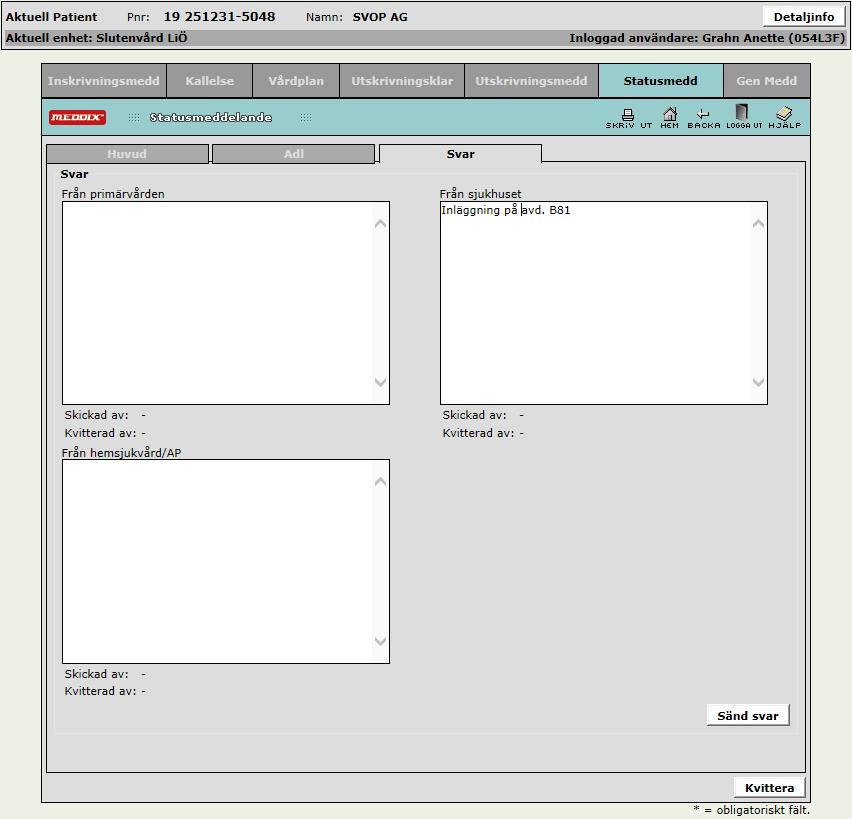The width and height of the screenshot is (852, 819).
Task: Open the Utskrivningsmedd tab
Action: [x=531, y=81]
